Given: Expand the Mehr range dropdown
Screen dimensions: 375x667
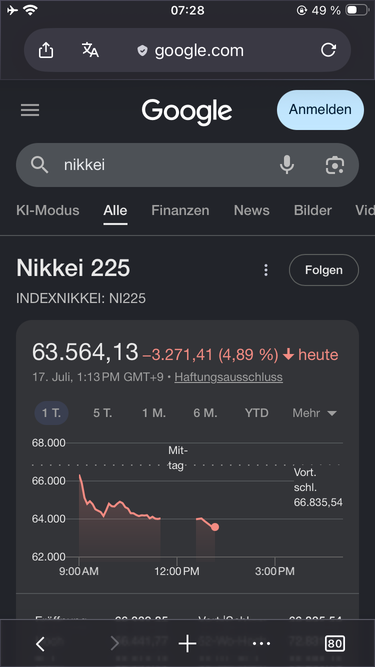Looking at the screenshot, I should [x=315, y=413].
